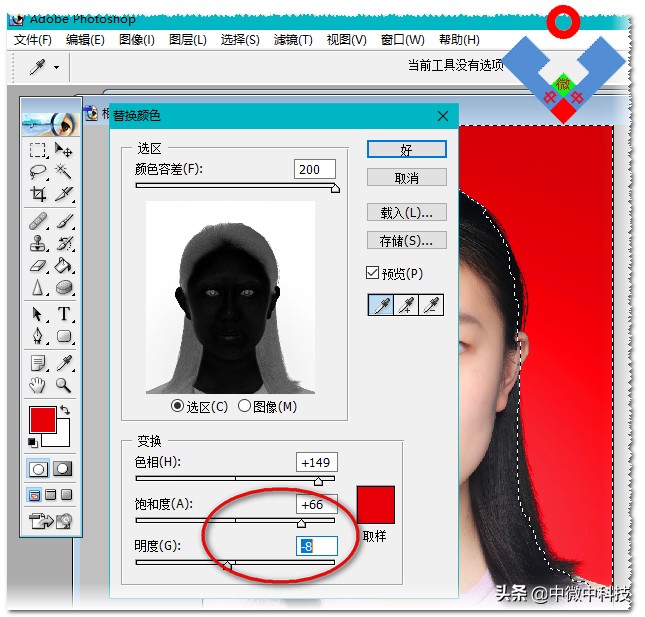The image size is (645, 617).
Task: Select the Notes tool
Action: [x=38, y=364]
